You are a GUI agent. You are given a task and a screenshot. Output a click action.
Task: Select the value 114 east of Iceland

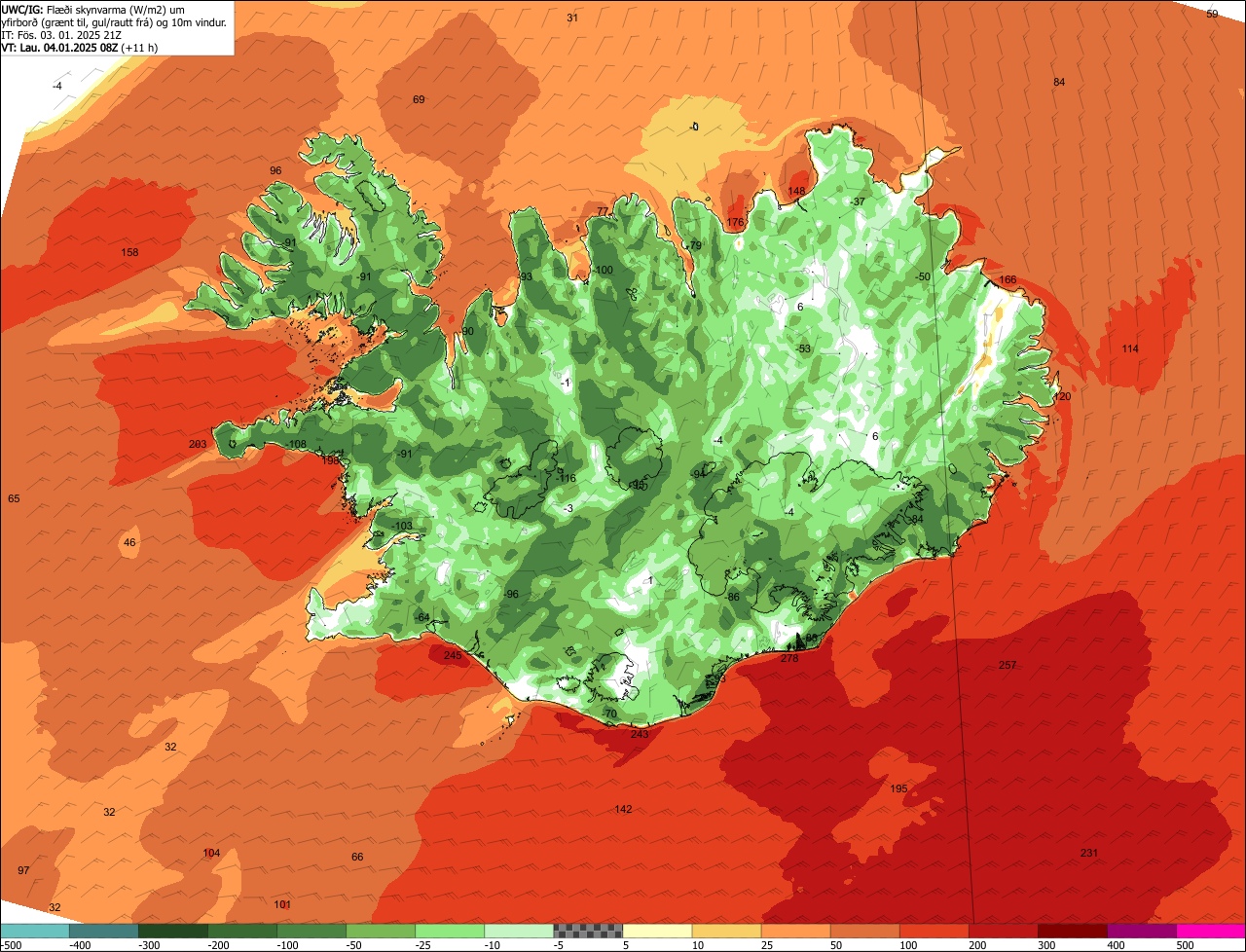click(1129, 348)
